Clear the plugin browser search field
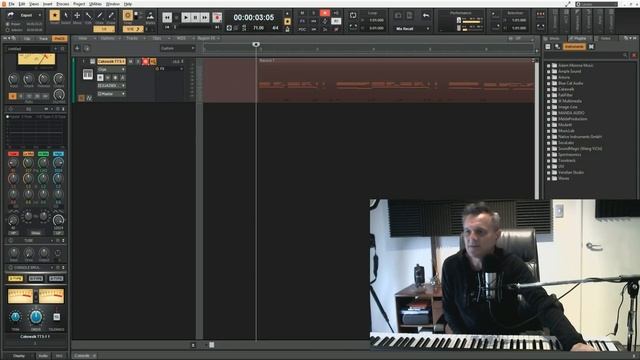 (x=634, y=55)
